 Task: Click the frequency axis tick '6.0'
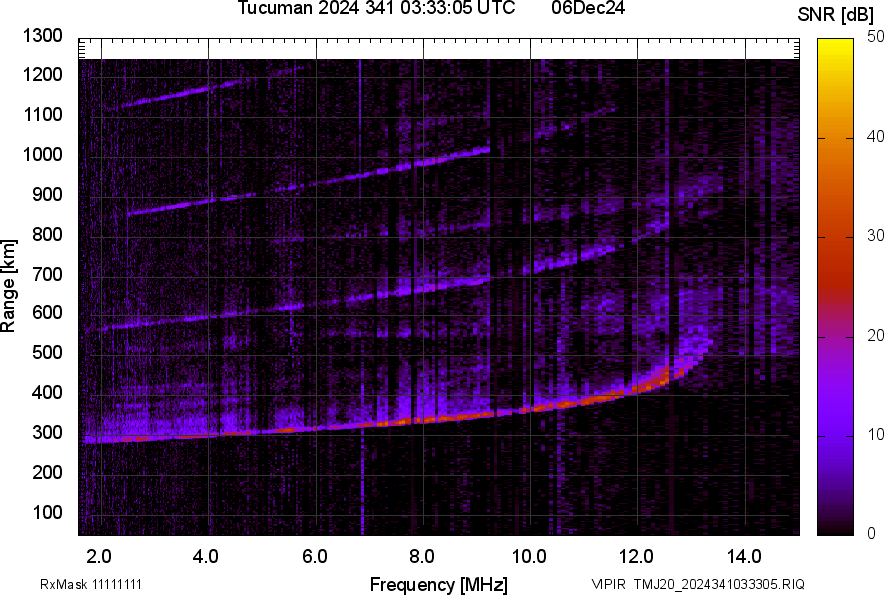click(315, 557)
